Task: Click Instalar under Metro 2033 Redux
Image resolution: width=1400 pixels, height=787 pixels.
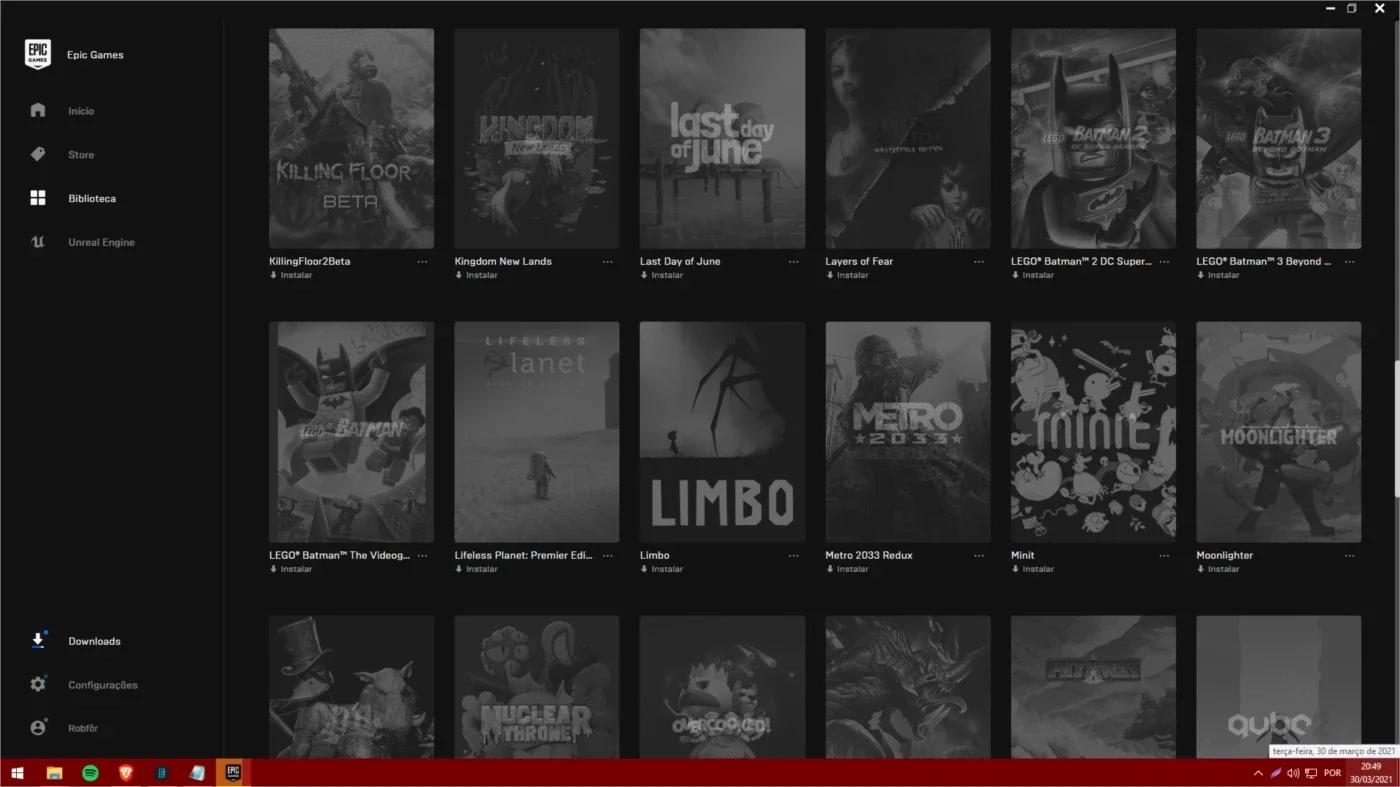Action: pyautogui.click(x=847, y=569)
